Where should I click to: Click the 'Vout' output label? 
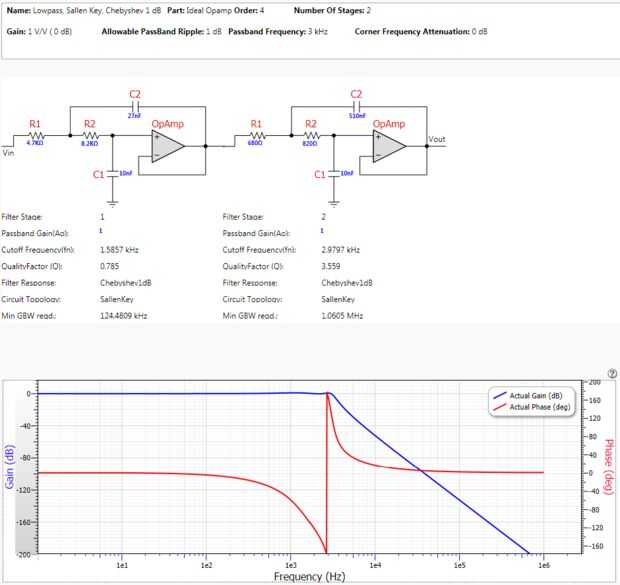coord(437,139)
